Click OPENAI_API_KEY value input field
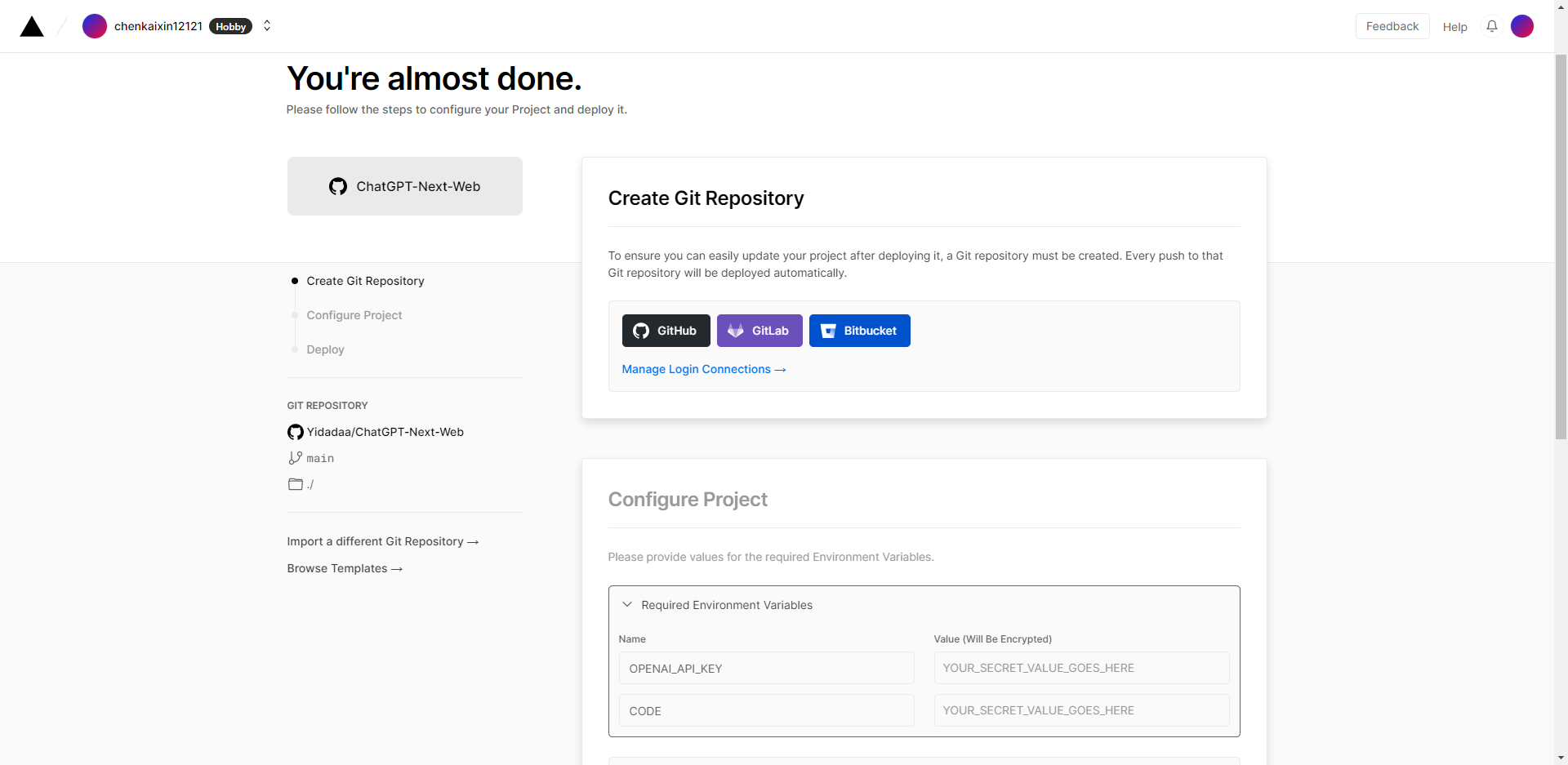 pos(1081,668)
